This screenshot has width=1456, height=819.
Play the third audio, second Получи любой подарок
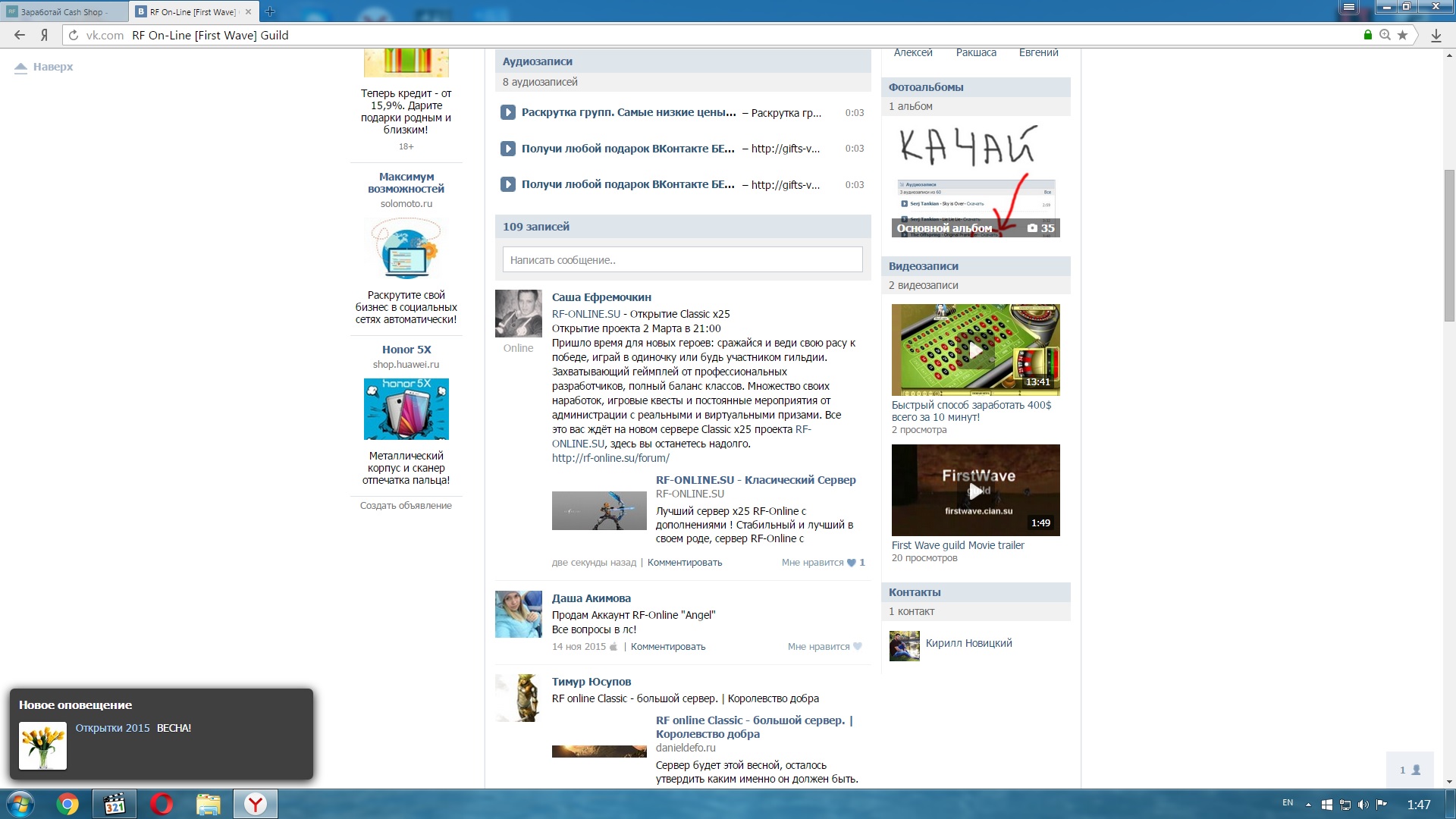click(508, 184)
